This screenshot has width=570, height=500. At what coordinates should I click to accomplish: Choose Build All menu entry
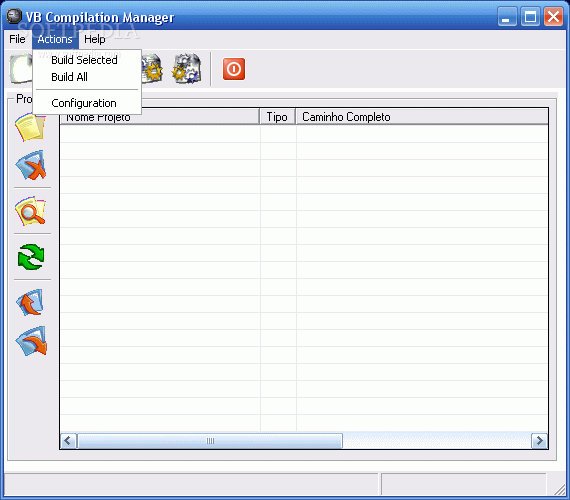[x=87, y=77]
